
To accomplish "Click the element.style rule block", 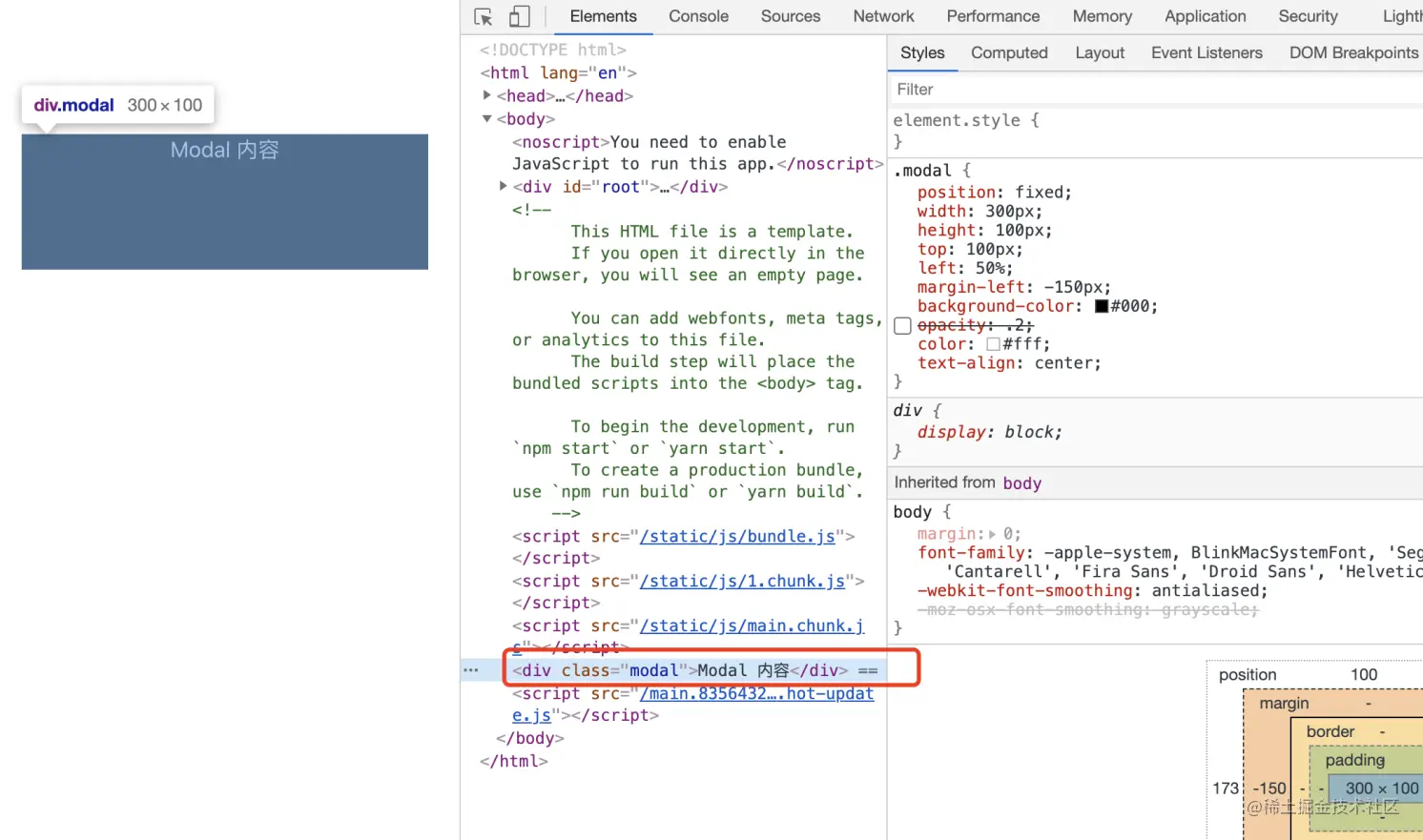I will [x=966, y=131].
